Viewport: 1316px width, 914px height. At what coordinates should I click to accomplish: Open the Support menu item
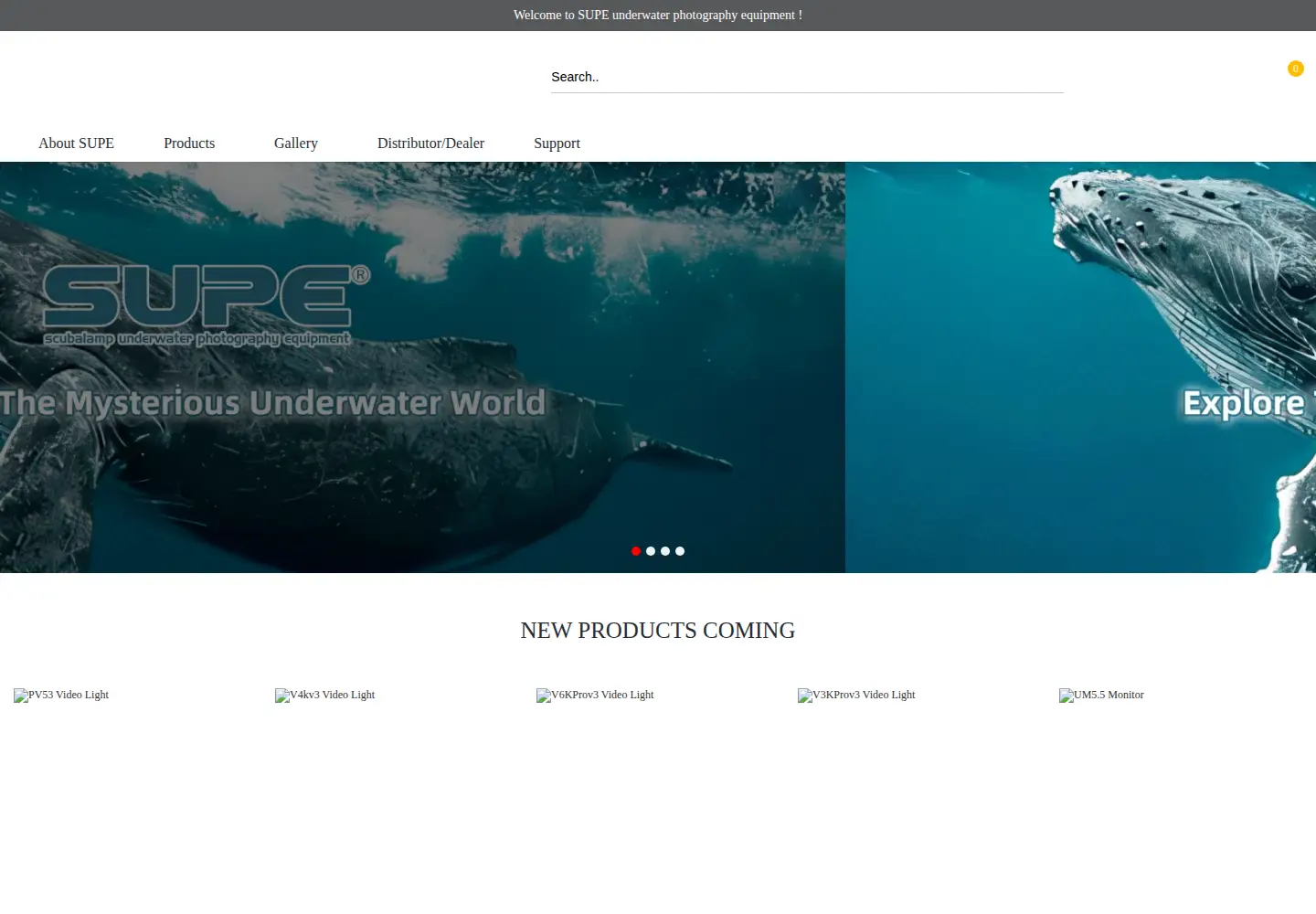(x=557, y=143)
